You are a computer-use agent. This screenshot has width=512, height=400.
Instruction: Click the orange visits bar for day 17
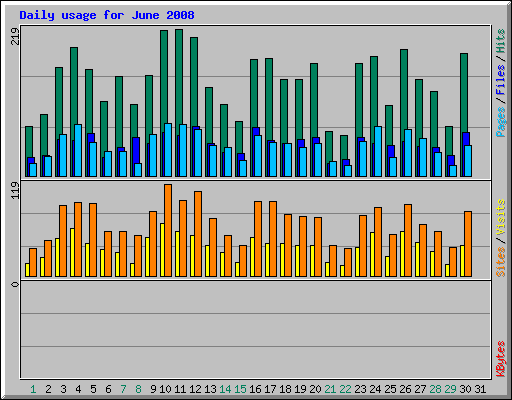pyautogui.click(x=273, y=239)
